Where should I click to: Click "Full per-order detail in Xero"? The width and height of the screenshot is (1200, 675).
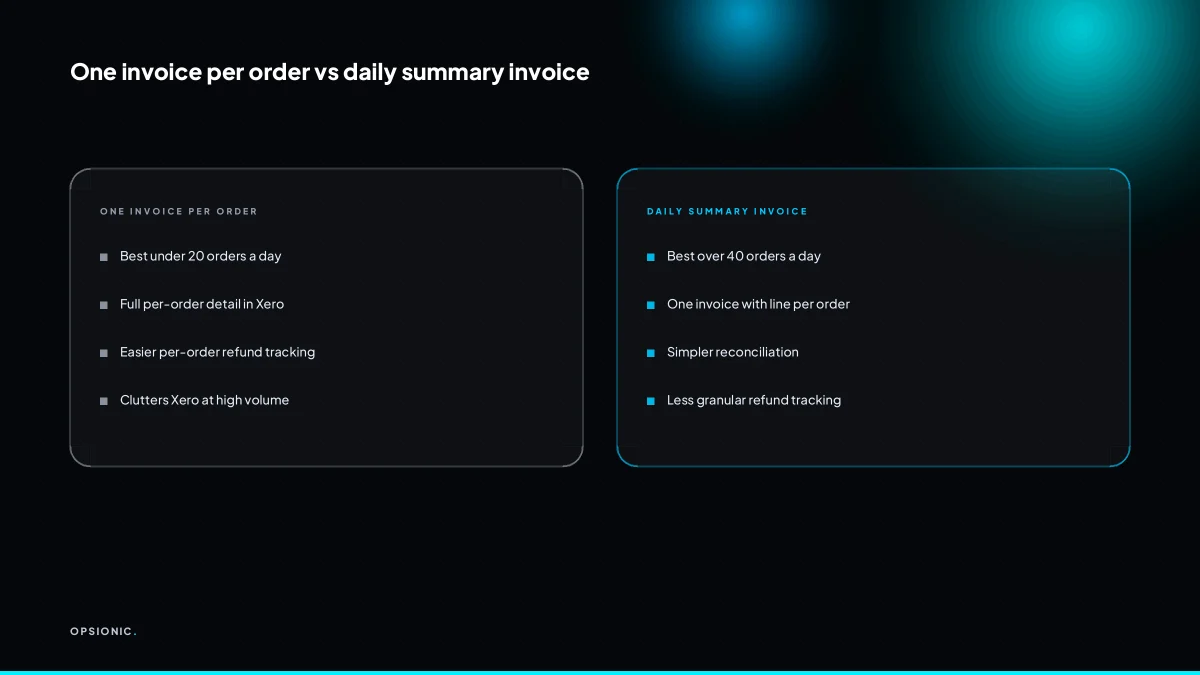(x=202, y=304)
